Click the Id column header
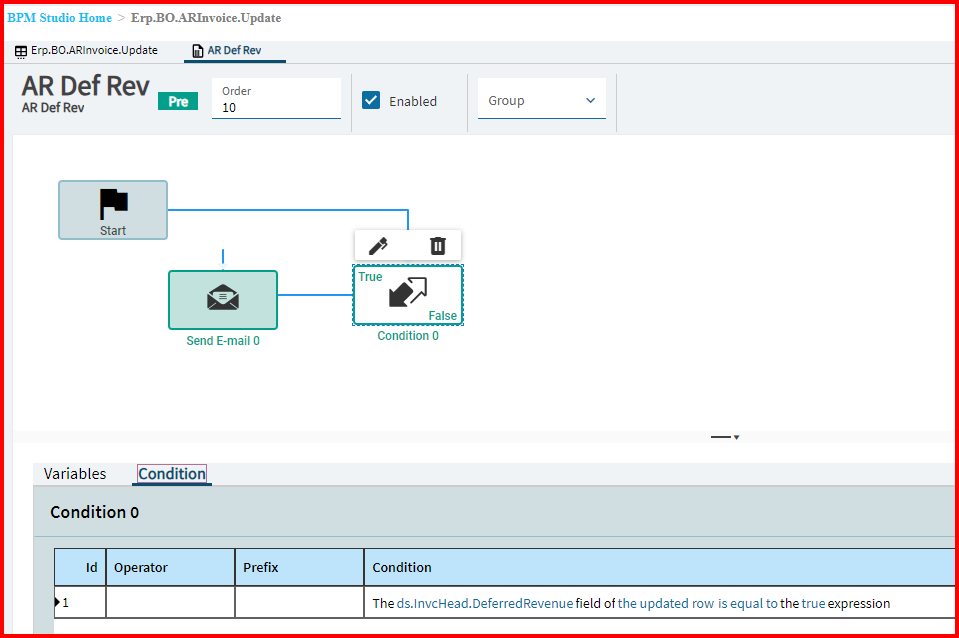 point(80,568)
